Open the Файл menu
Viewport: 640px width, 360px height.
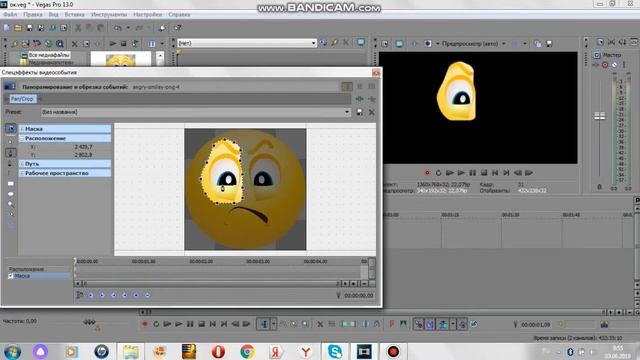tap(10, 14)
